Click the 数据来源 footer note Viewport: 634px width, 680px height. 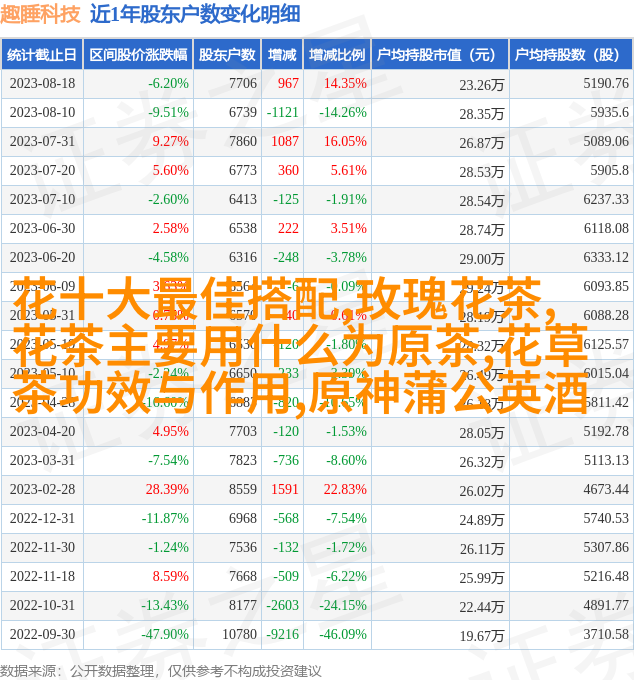160,670
